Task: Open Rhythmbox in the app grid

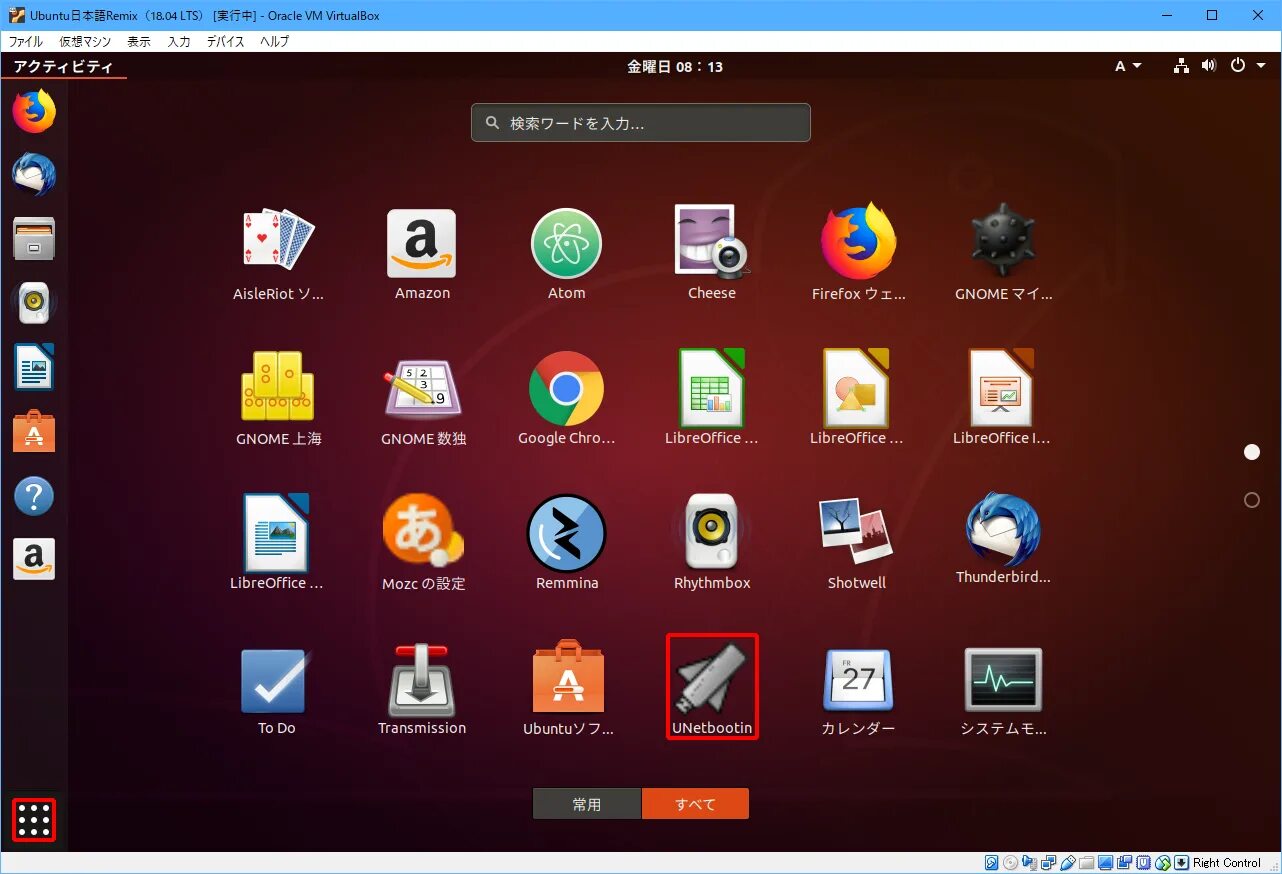Action: click(x=711, y=542)
